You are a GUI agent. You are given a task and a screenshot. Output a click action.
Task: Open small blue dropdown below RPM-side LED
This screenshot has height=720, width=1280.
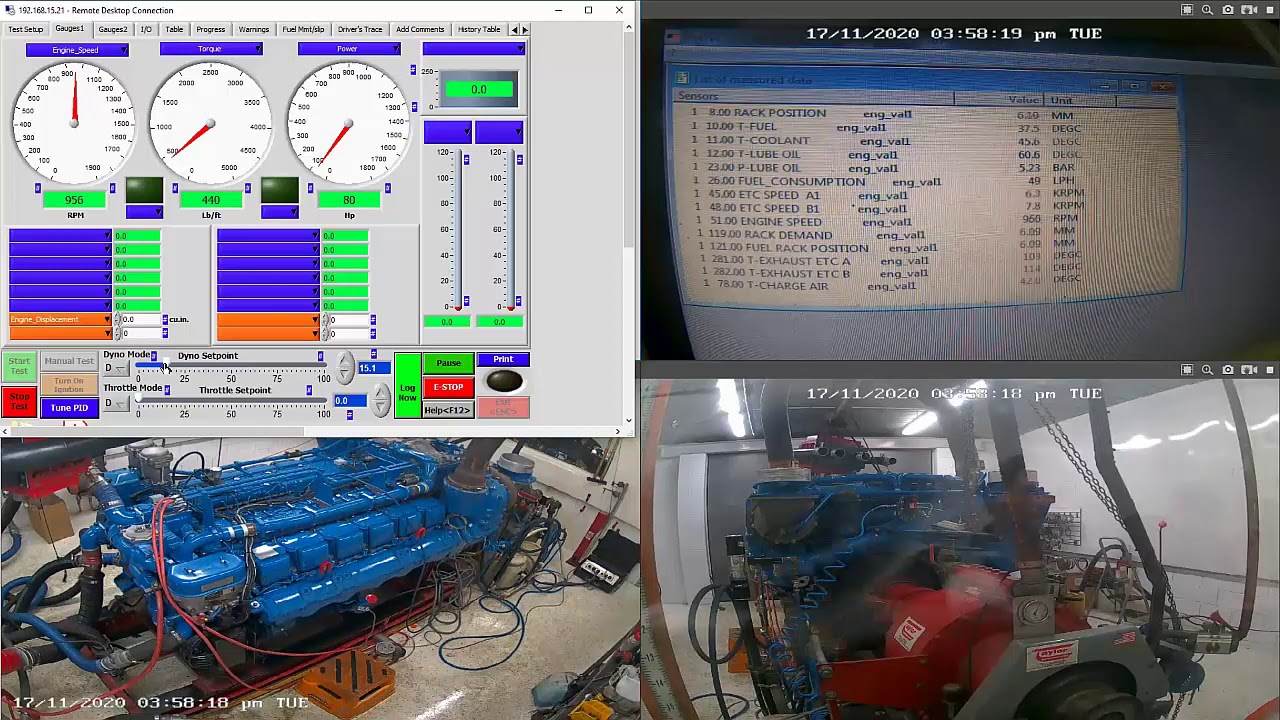144,211
